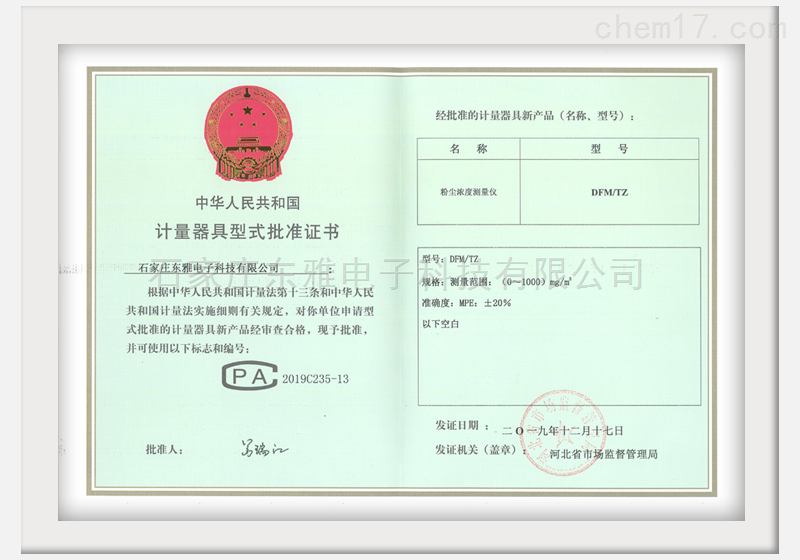Click the heading 中华人民共和国

pos(248,203)
